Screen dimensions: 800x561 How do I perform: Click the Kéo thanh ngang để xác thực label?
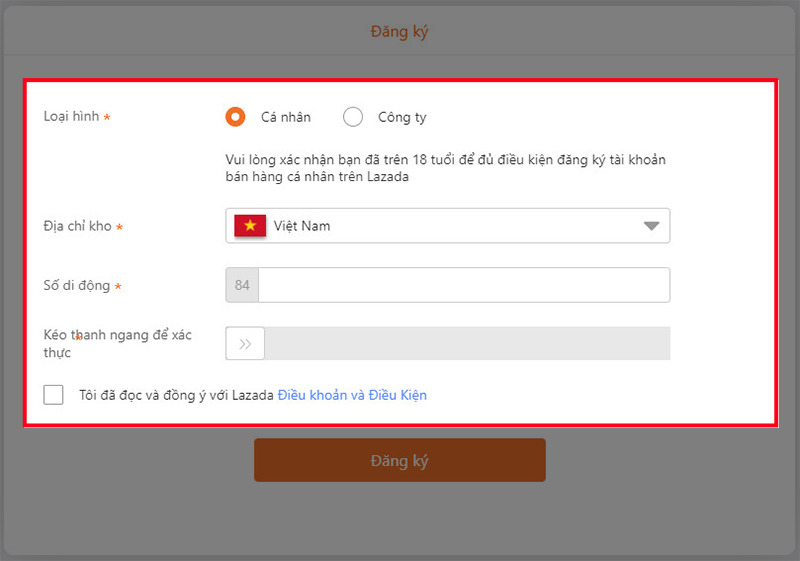[117, 344]
